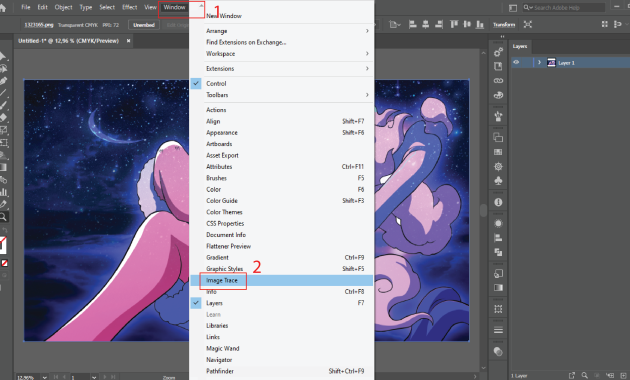Click the zoom percentage field
The width and height of the screenshot is (630, 380).
28,377
